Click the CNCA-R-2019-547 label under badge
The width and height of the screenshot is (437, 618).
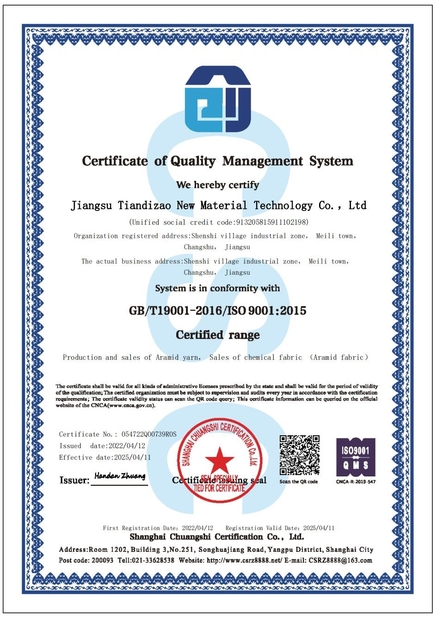[x=356, y=482]
